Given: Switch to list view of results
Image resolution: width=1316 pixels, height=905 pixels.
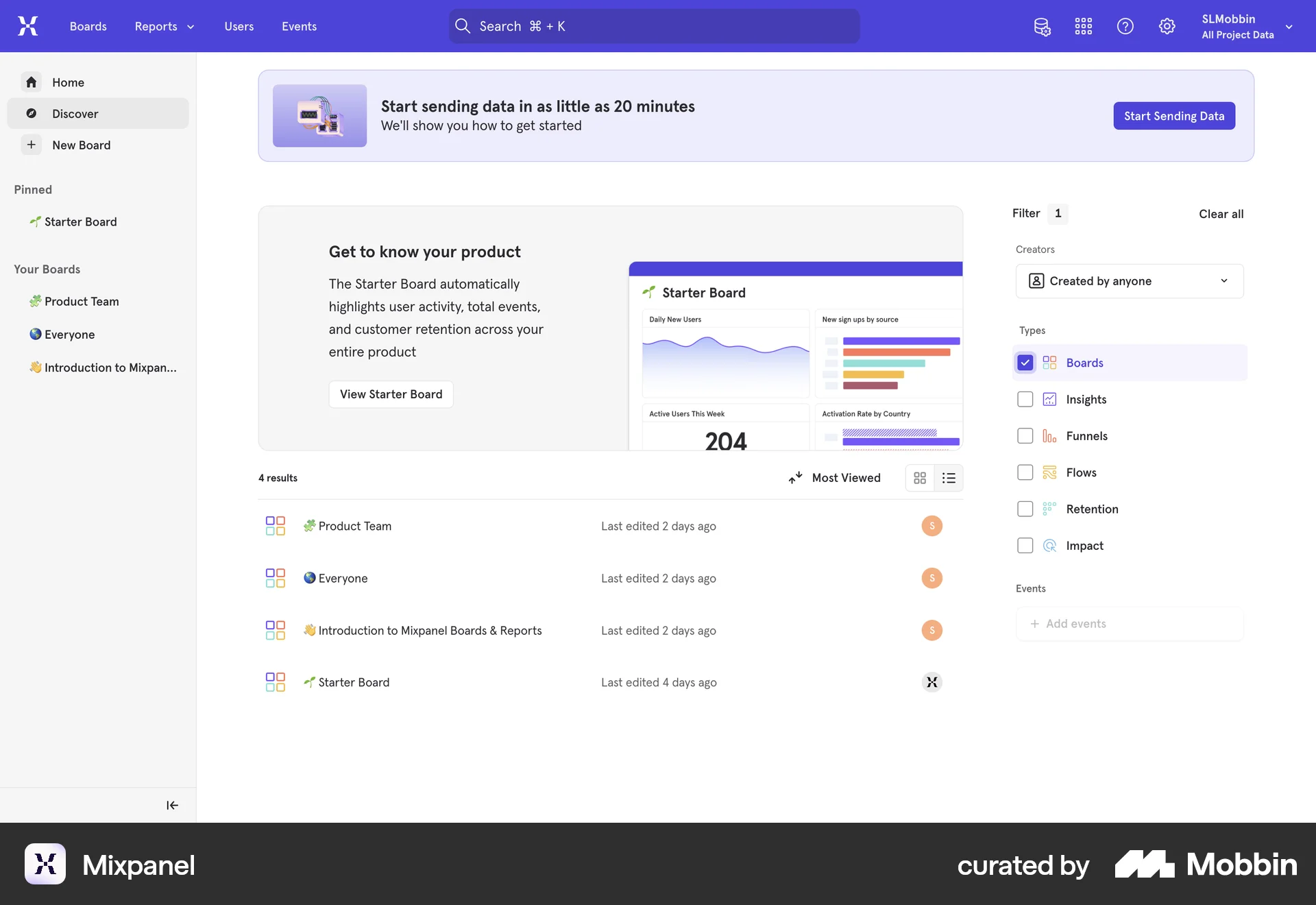Looking at the screenshot, I should click(949, 478).
